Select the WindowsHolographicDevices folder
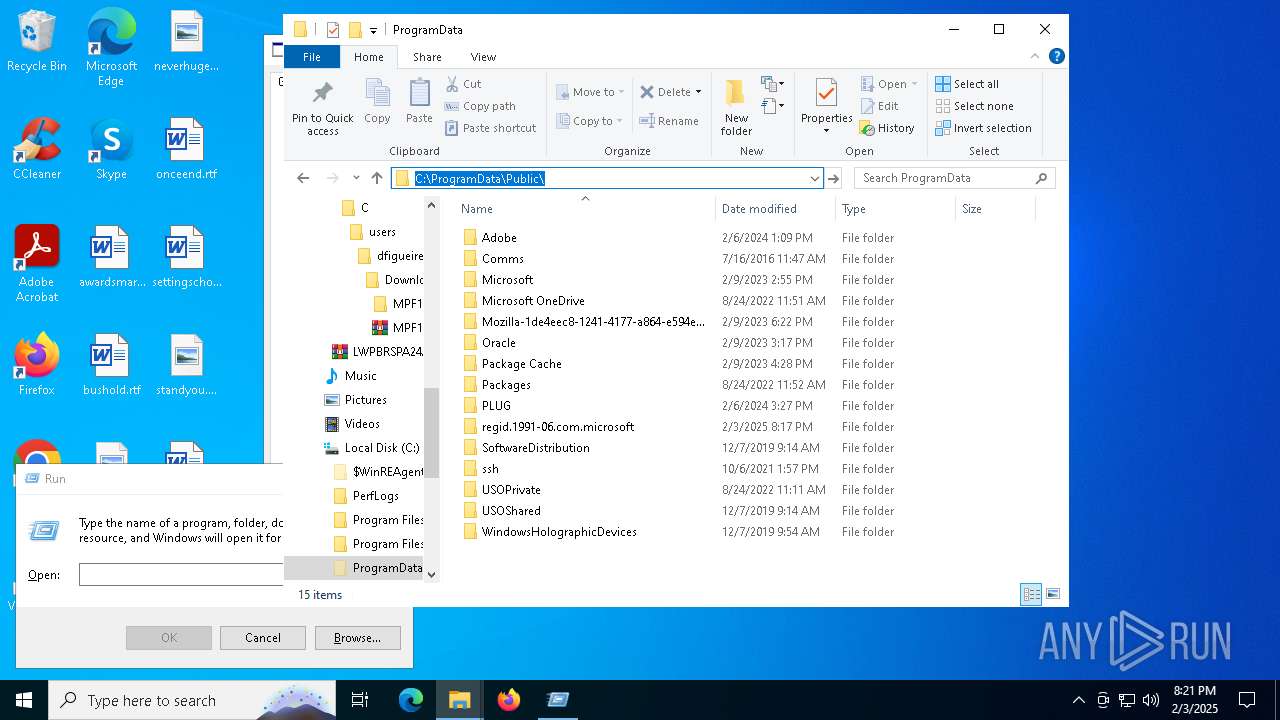This screenshot has height=720, width=1280. (x=559, y=532)
